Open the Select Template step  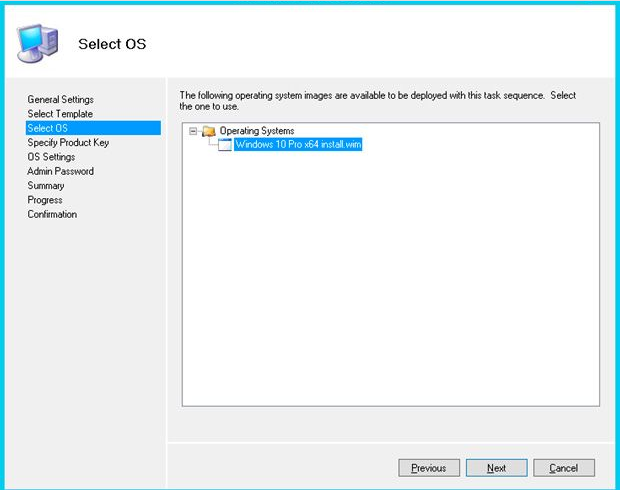pyautogui.click(x=60, y=114)
